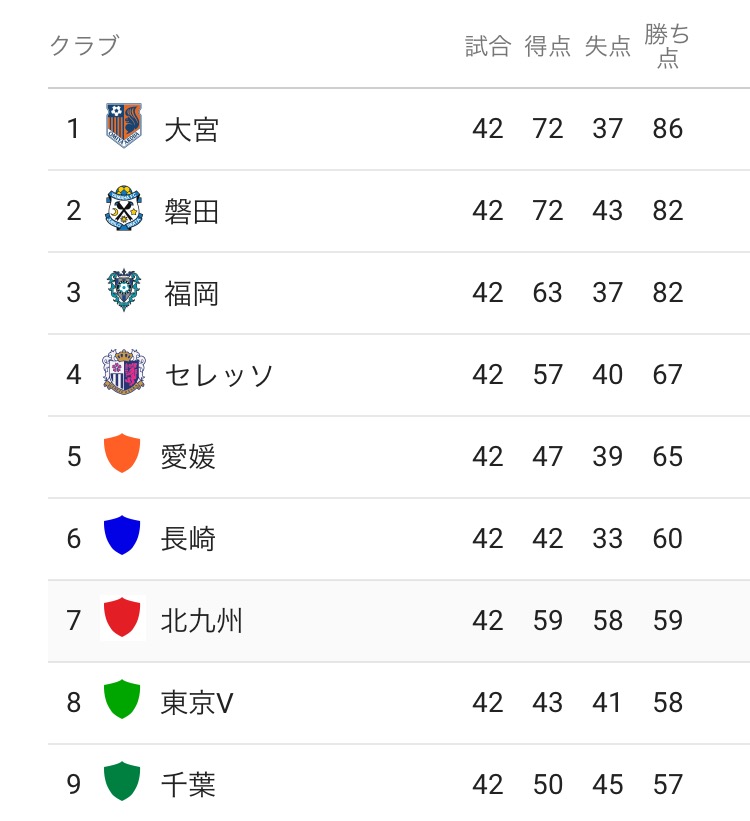
Task: Click the dark green shield next to 千葉
Action: click(x=122, y=783)
